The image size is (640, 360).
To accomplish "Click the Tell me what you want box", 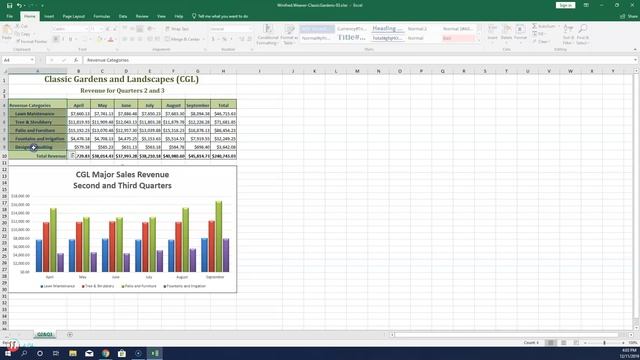I will coord(220,16).
